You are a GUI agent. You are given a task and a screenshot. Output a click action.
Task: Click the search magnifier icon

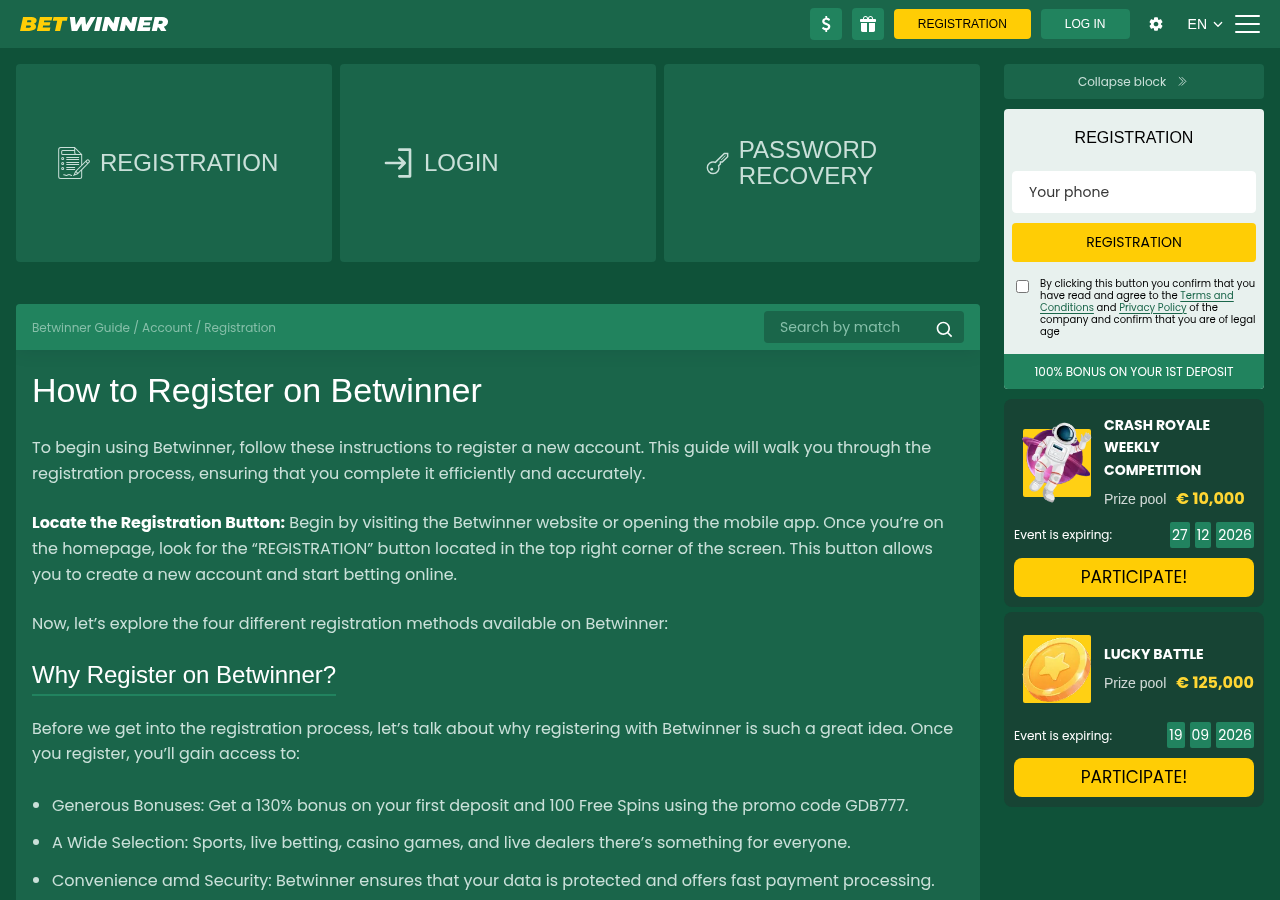[x=944, y=329]
